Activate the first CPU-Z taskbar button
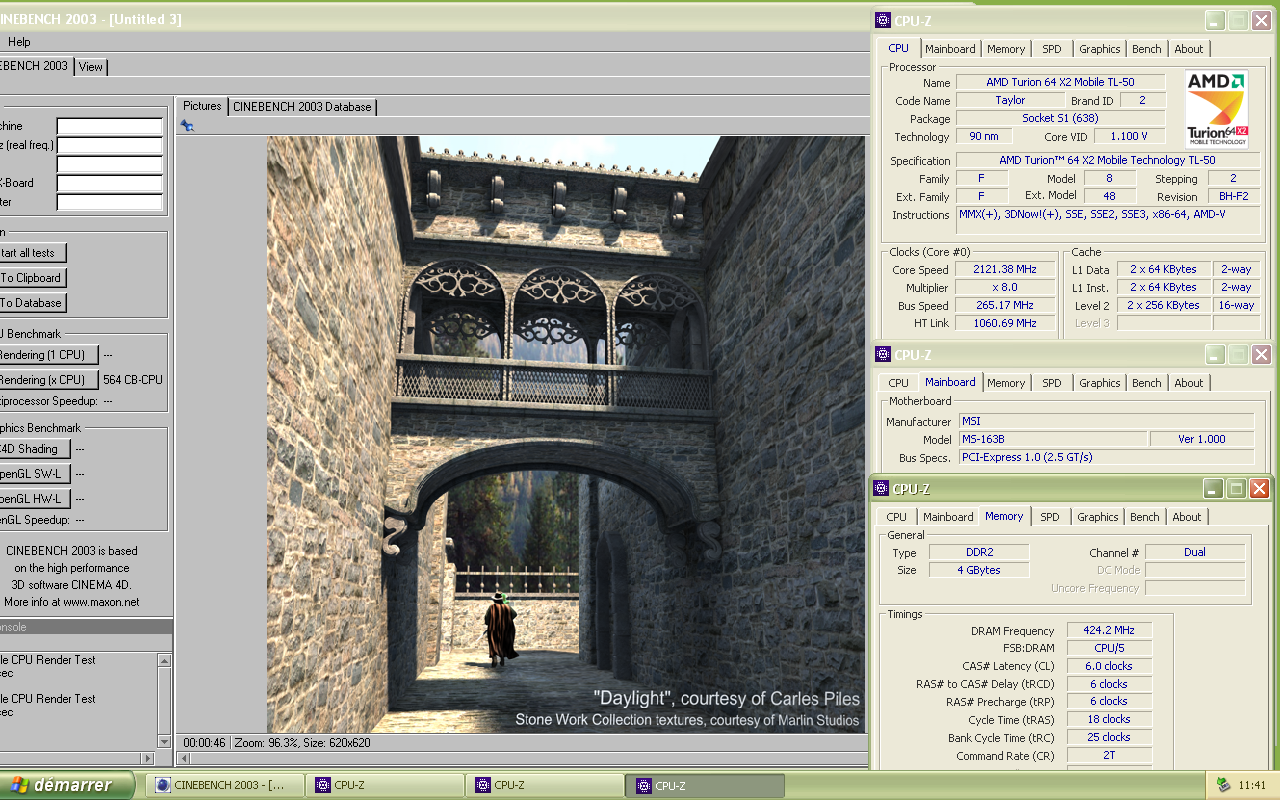The width and height of the screenshot is (1280, 800). click(x=385, y=785)
